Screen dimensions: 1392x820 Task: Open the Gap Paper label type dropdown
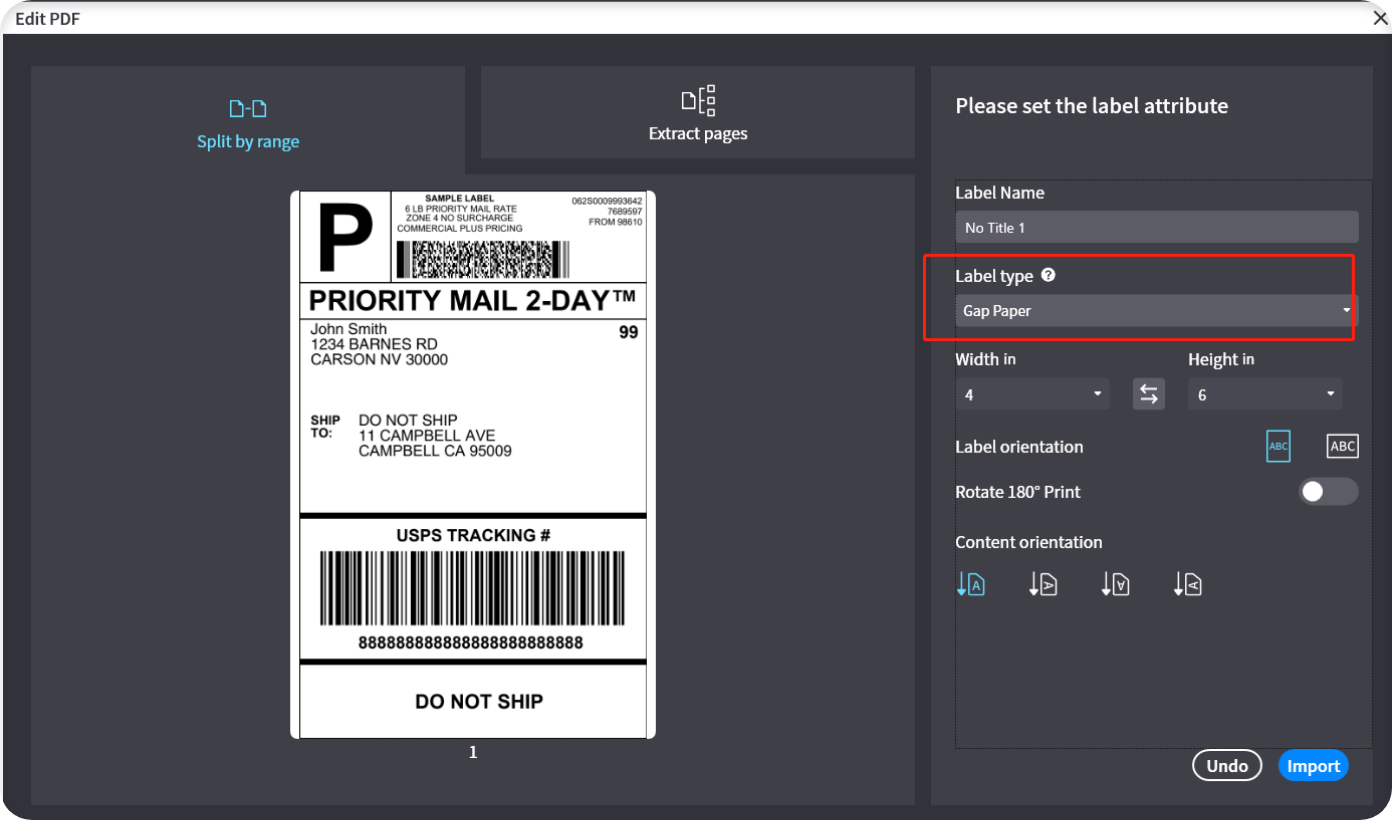point(1157,311)
